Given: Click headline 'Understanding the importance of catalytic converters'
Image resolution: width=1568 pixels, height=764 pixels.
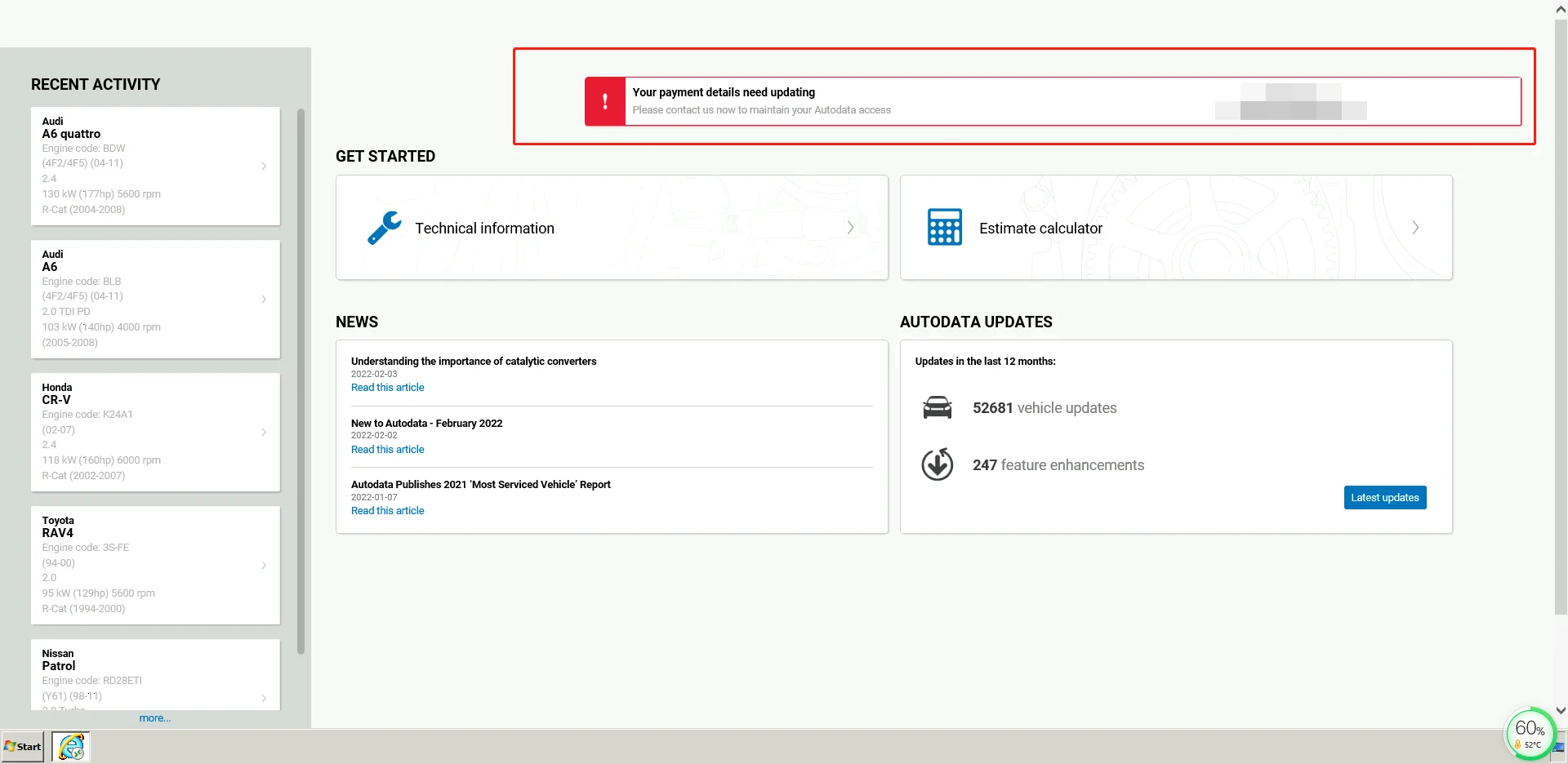Looking at the screenshot, I should tap(474, 362).
